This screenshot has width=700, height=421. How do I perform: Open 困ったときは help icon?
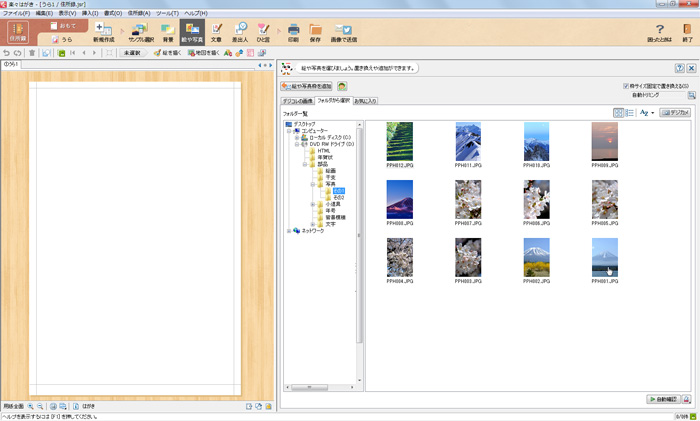[659, 32]
